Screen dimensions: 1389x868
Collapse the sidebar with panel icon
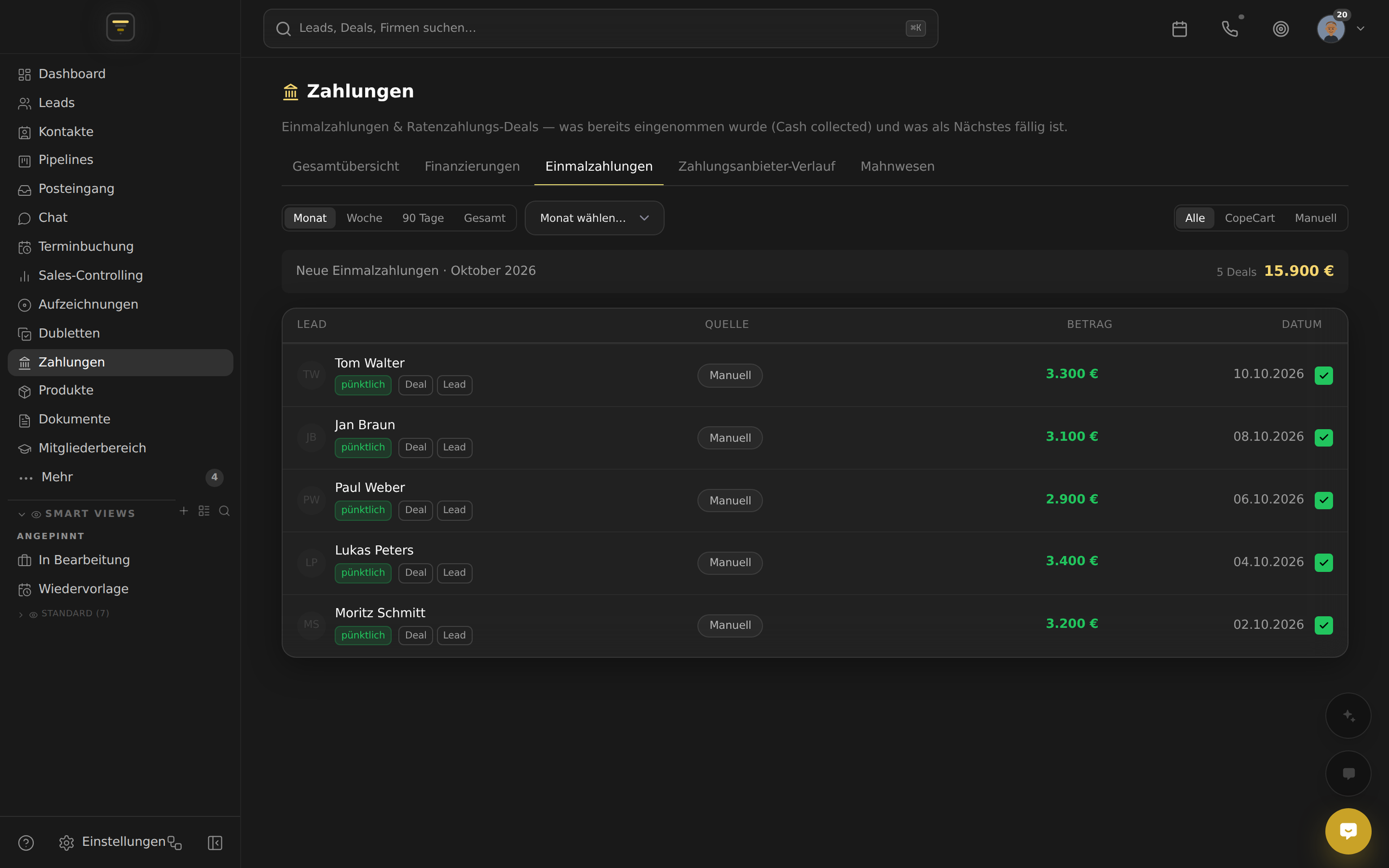(215, 842)
